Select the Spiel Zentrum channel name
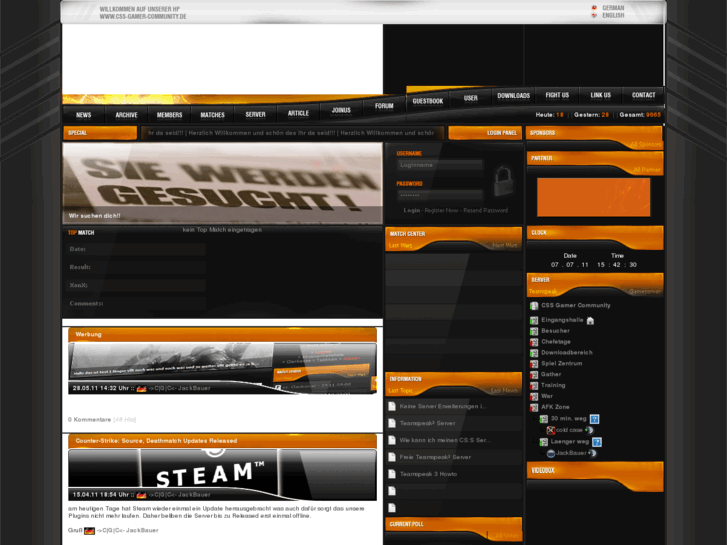 click(x=561, y=364)
